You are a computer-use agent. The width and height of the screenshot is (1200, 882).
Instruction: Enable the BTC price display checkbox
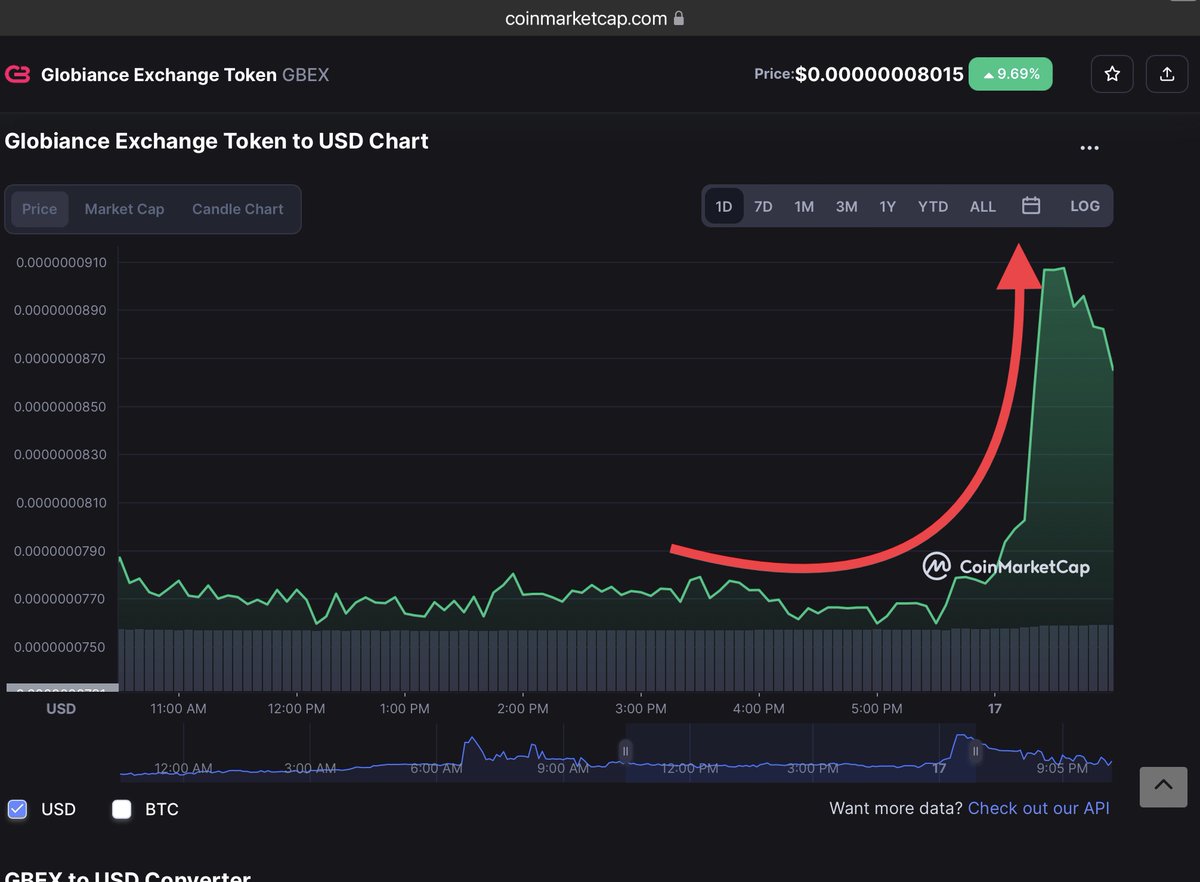click(x=121, y=809)
